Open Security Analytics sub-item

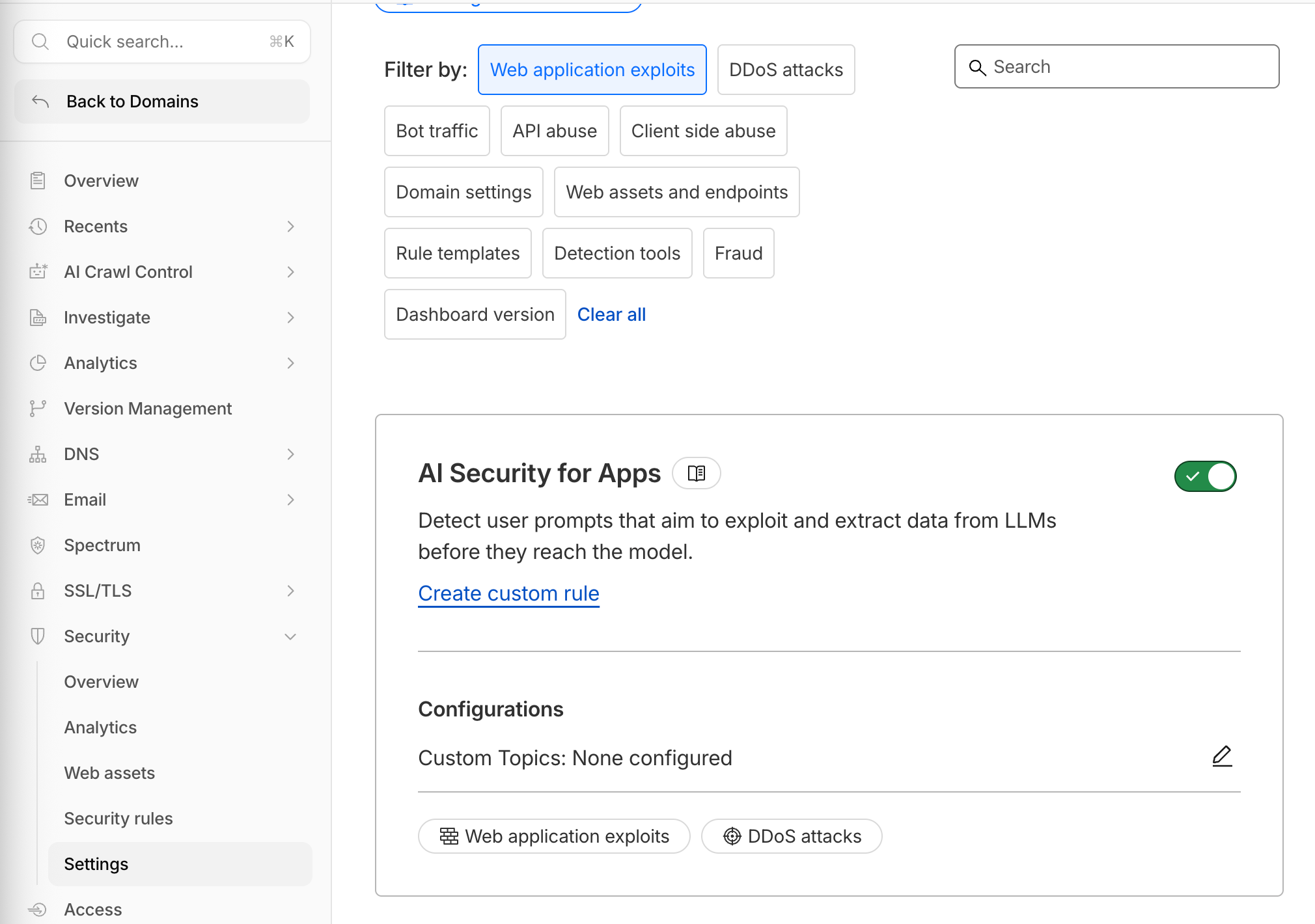click(180, 727)
